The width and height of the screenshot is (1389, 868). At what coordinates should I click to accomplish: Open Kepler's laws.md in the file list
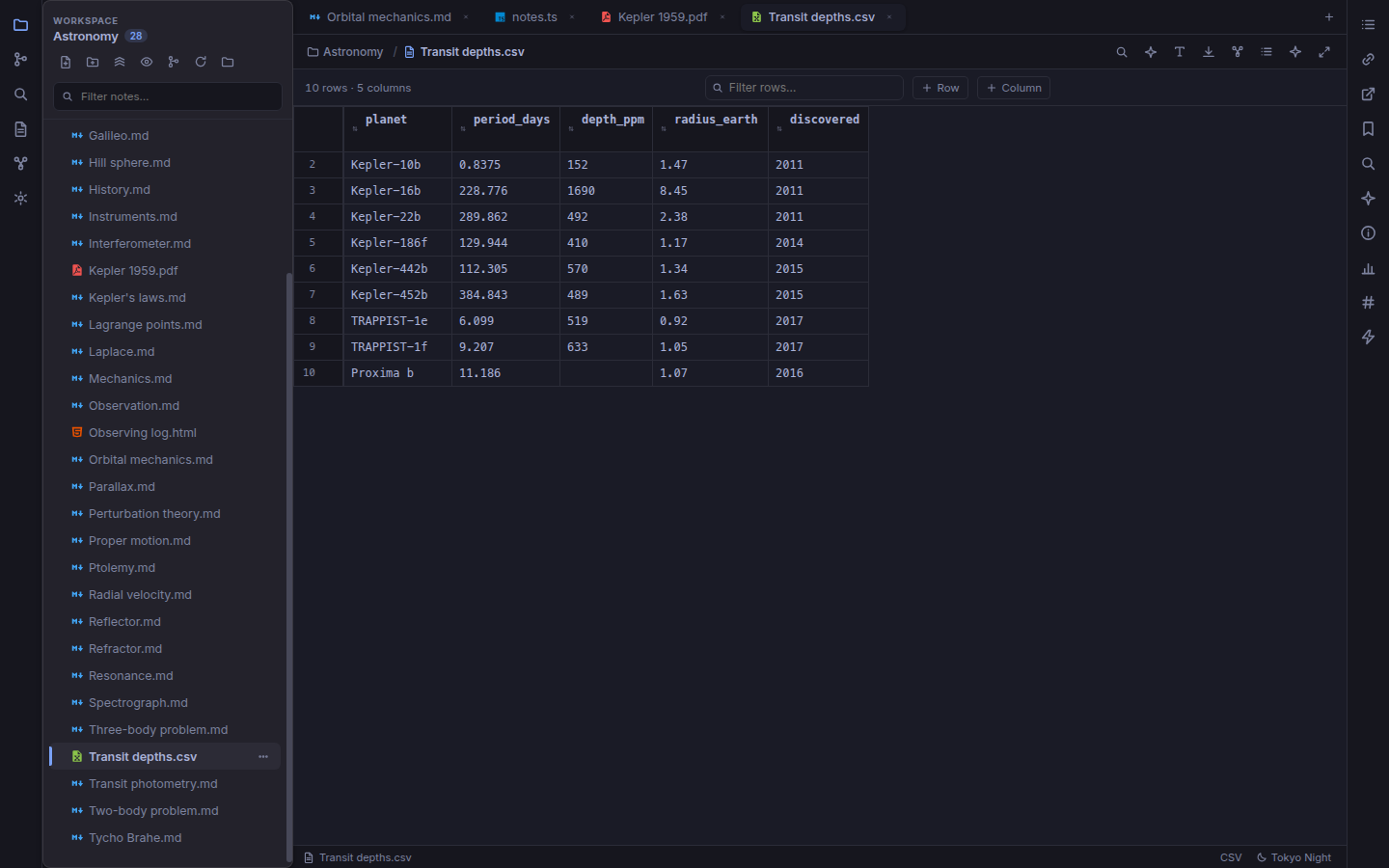[x=165, y=298]
